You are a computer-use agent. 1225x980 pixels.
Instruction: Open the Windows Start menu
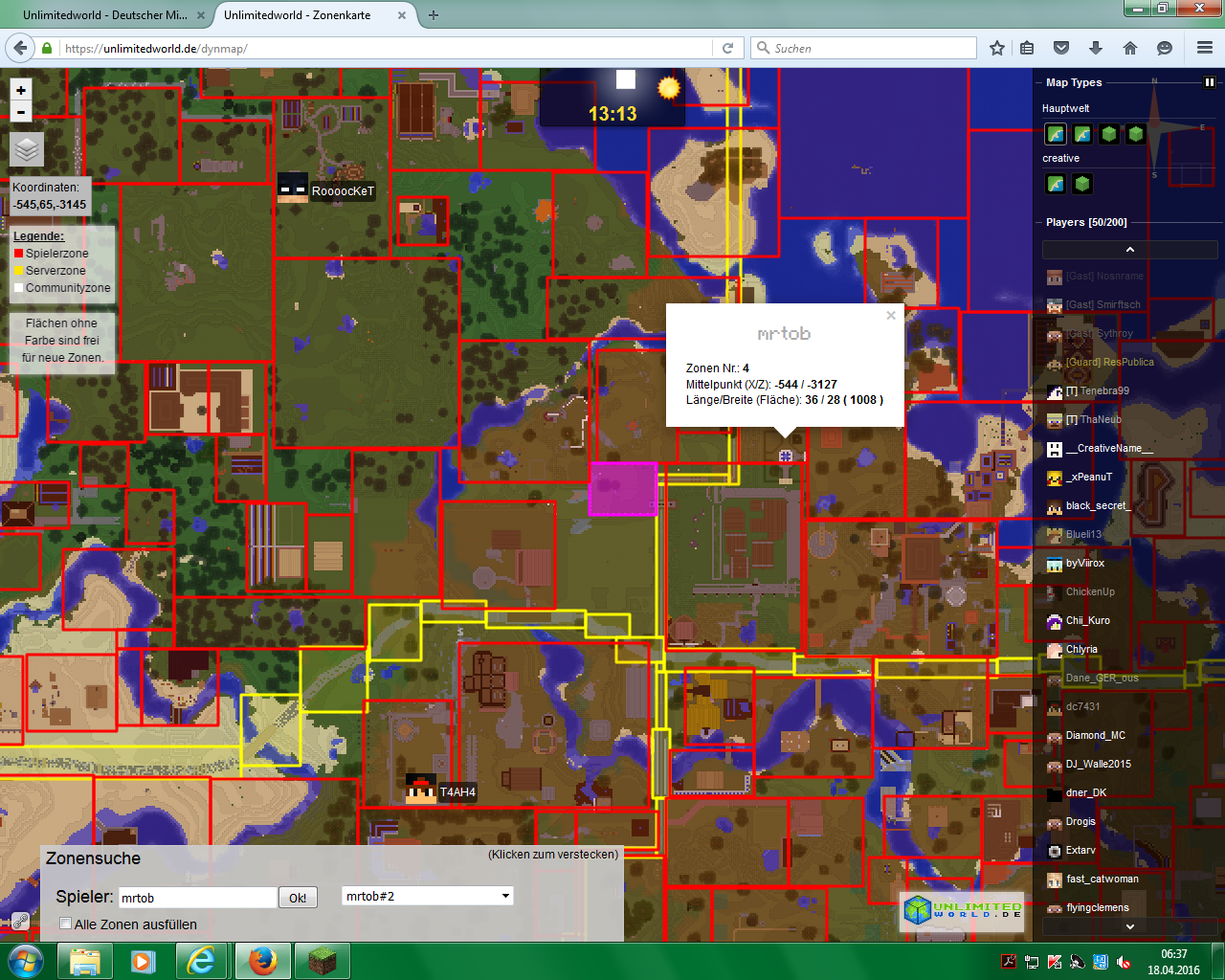[26, 961]
